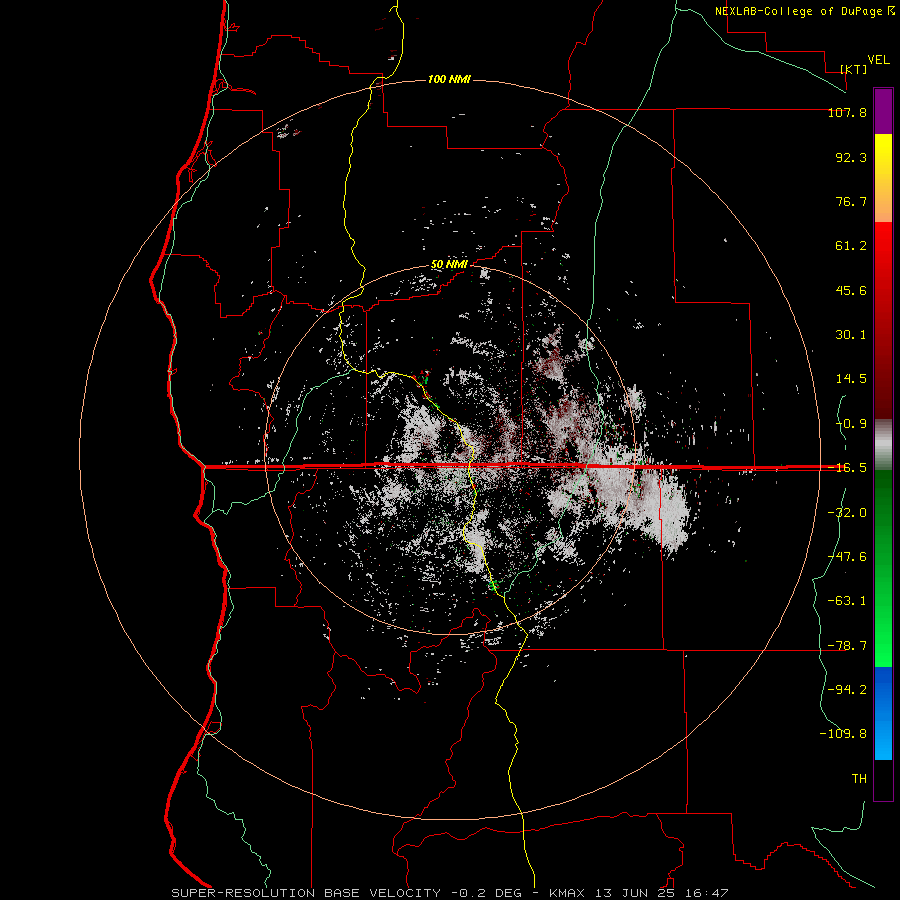Click the 14.5 velocity scale value

(851, 379)
